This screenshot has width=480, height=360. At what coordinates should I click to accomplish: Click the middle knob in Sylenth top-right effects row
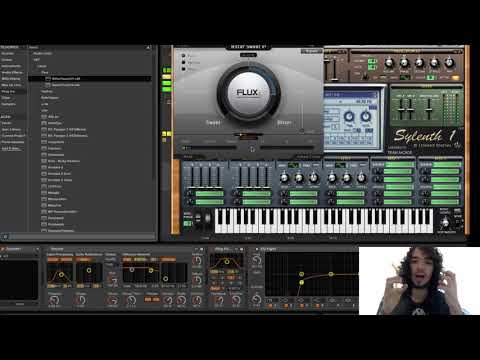(419, 63)
